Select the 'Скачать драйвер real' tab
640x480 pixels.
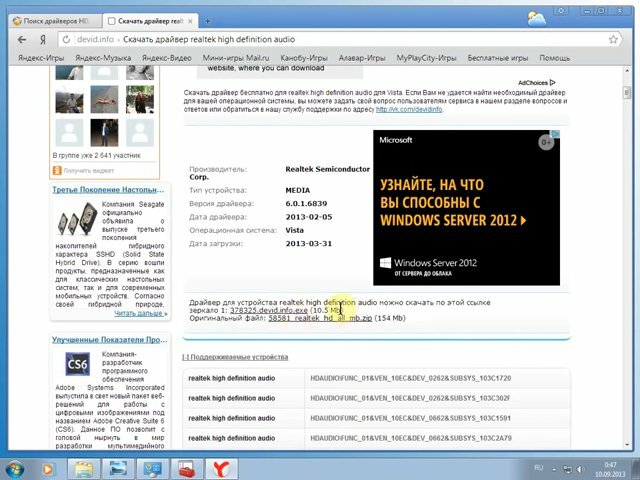(150, 21)
